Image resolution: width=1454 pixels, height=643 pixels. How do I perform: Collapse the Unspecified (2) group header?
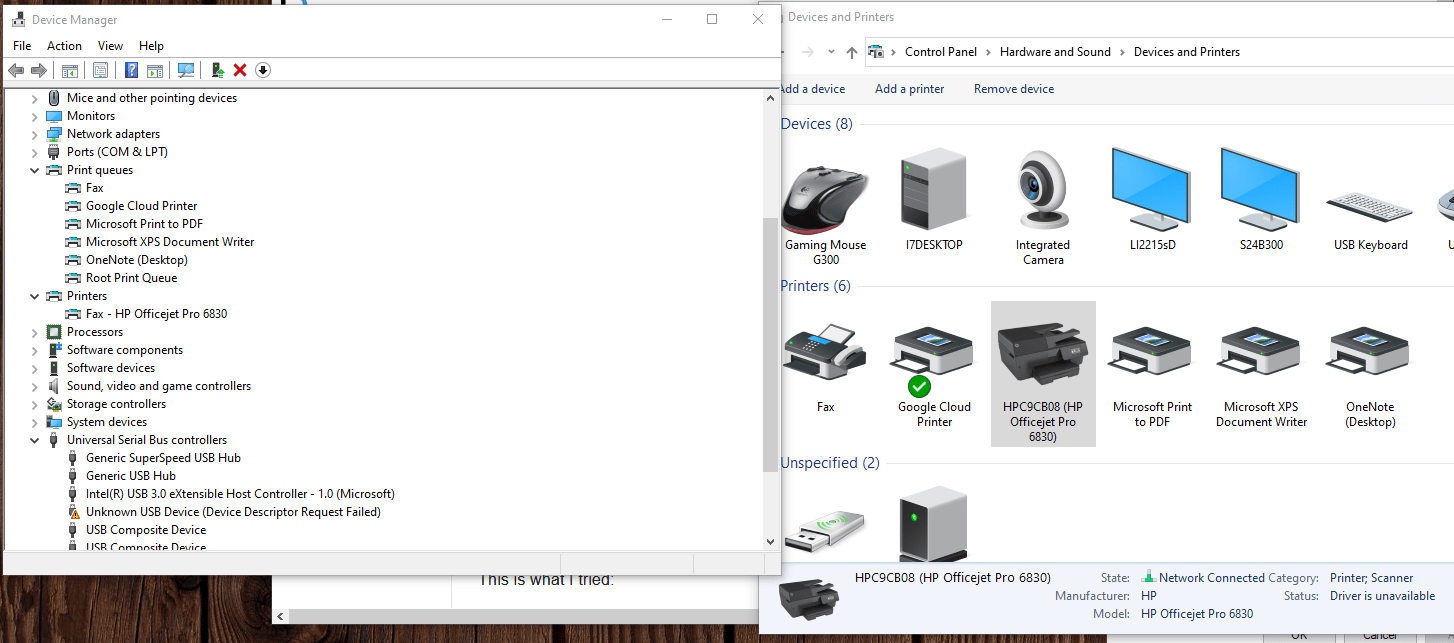click(x=830, y=463)
